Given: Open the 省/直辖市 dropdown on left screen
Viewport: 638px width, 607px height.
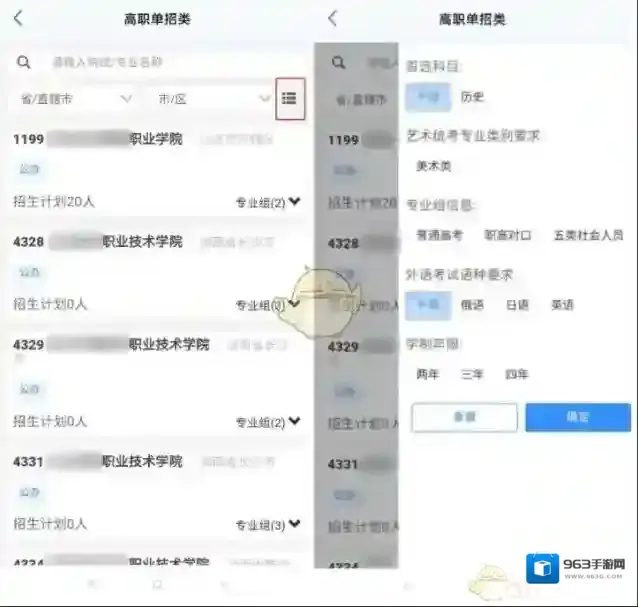Looking at the screenshot, I should click(x=76, y=99).
